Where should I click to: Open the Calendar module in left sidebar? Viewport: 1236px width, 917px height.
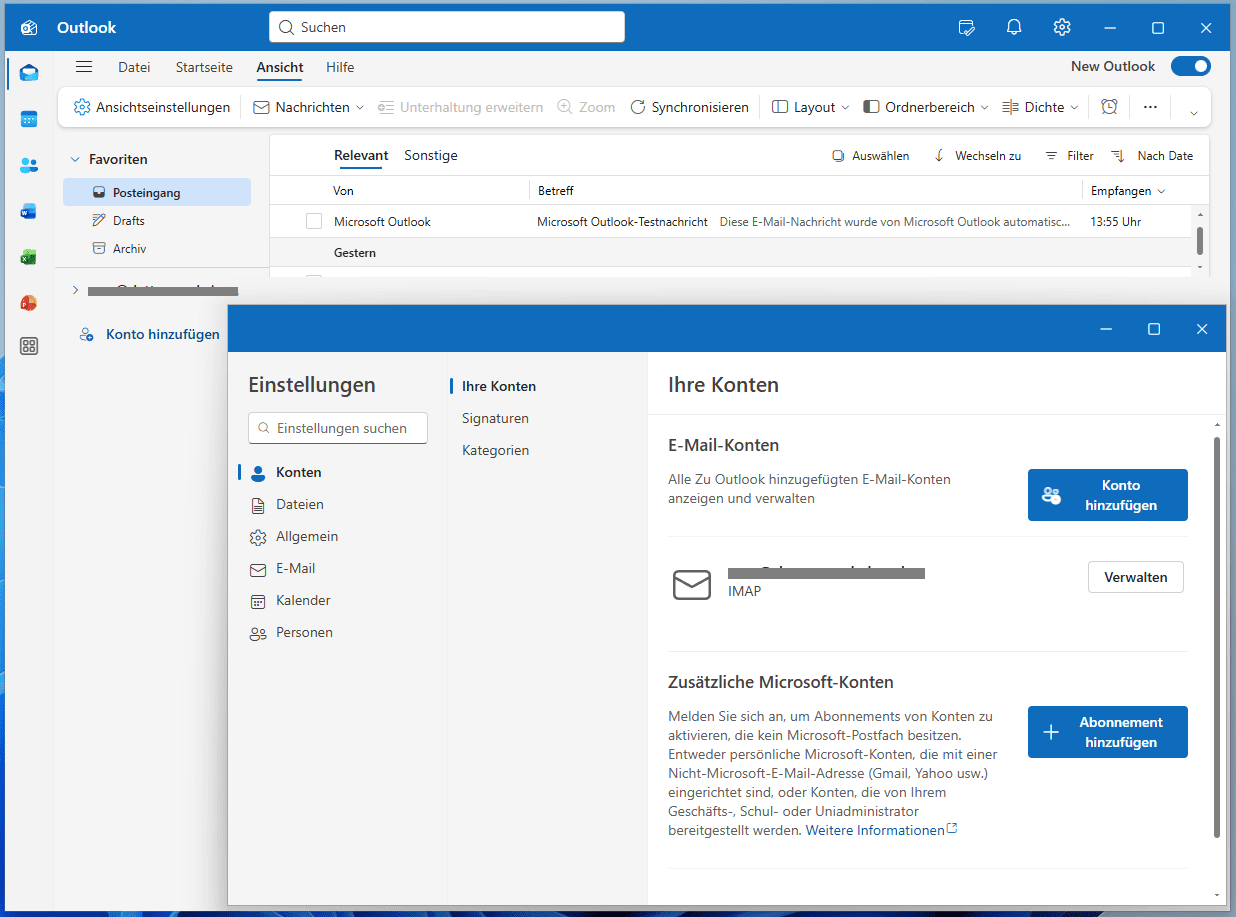coord(29,119)
